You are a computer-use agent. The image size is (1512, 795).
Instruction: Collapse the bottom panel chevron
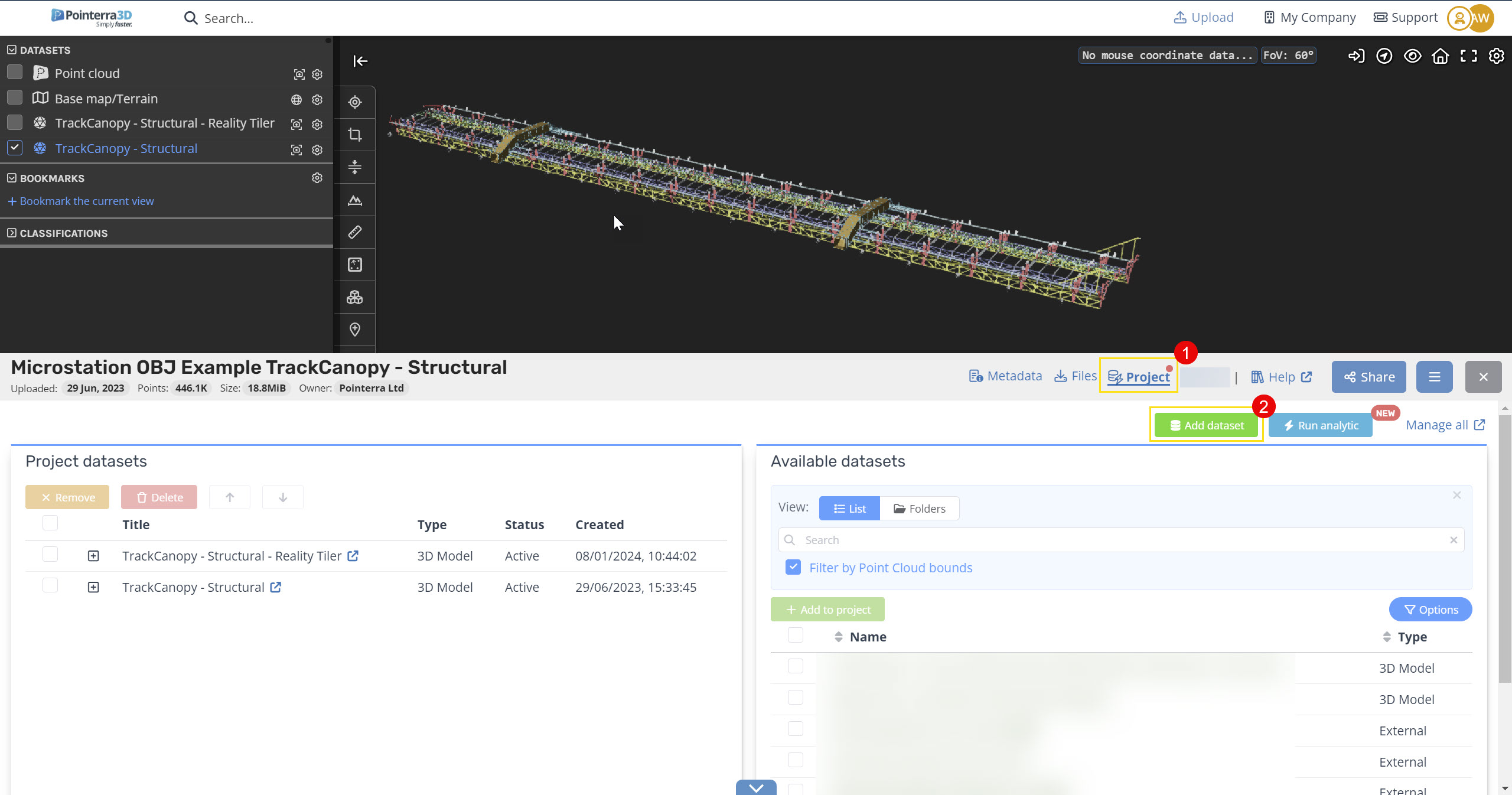pyautogui.click(x=756, y=788)
